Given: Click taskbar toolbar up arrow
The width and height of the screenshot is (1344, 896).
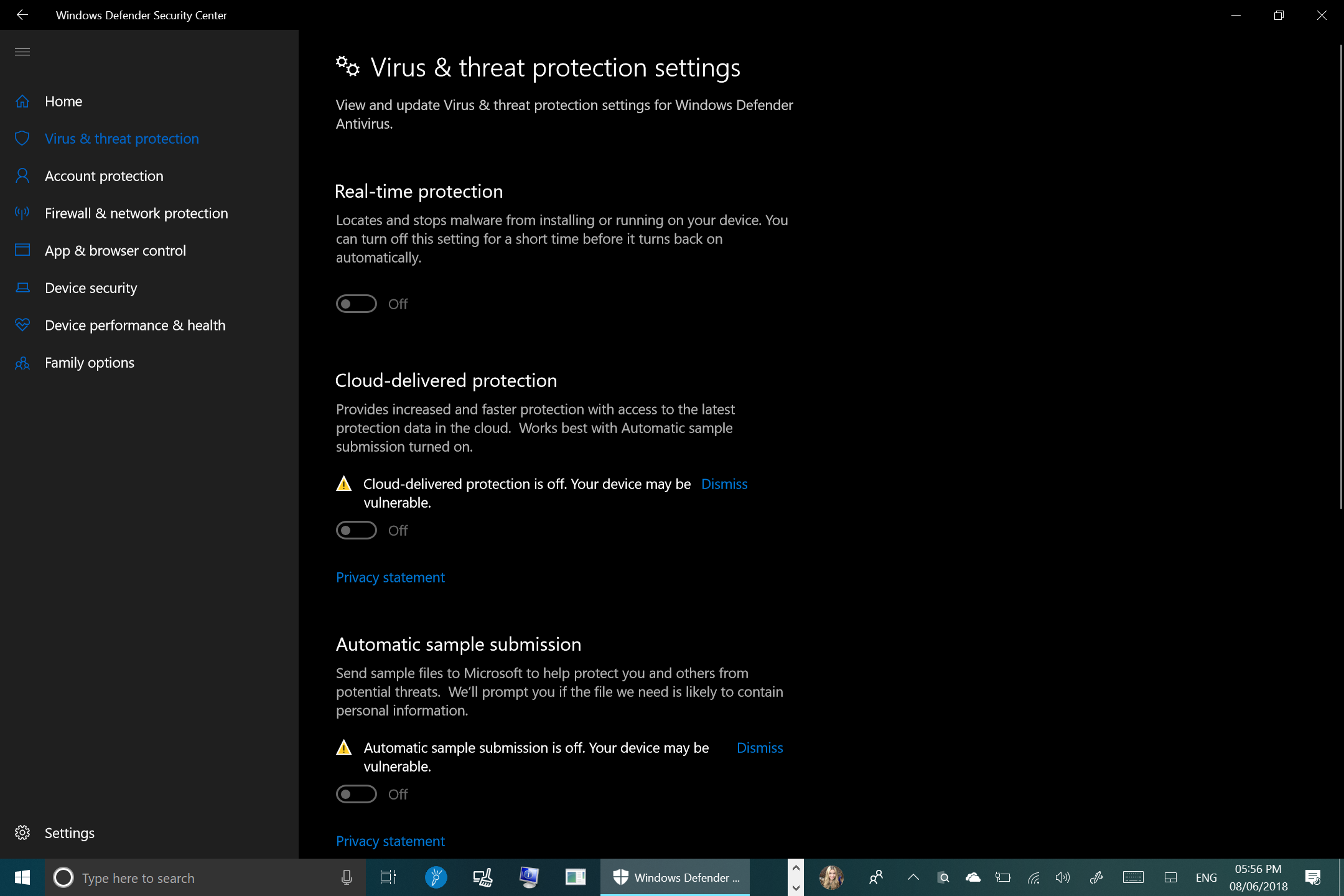Looking at the screenshot, I should pos(796,868).
